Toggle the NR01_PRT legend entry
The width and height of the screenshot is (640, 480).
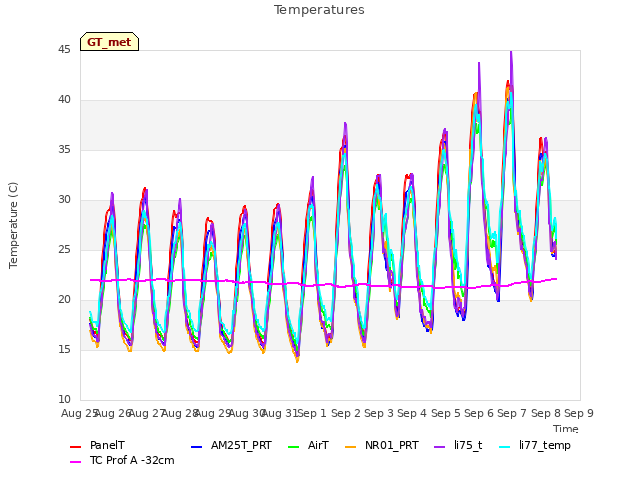pyautogui.click(x=382, y=445)
